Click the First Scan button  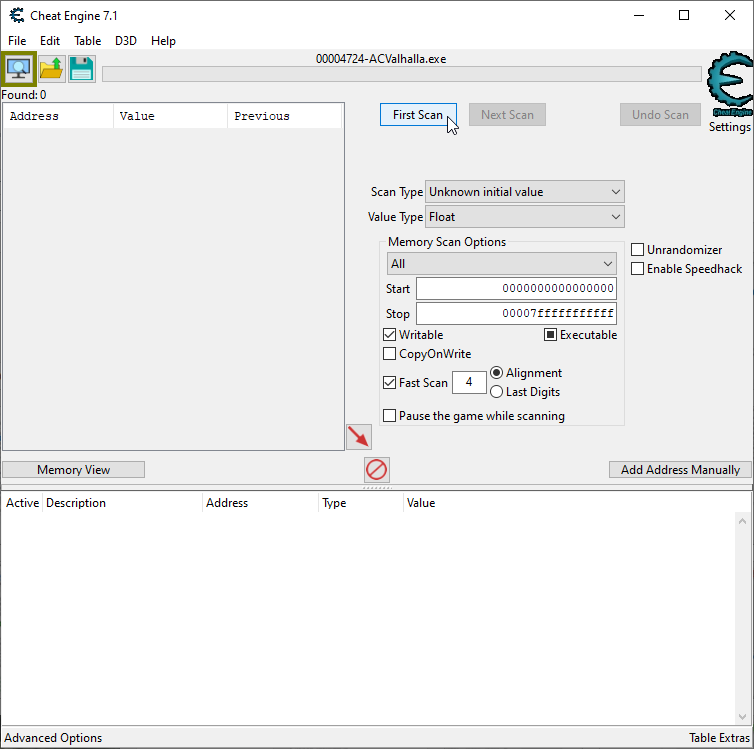[x=417, y=115]
